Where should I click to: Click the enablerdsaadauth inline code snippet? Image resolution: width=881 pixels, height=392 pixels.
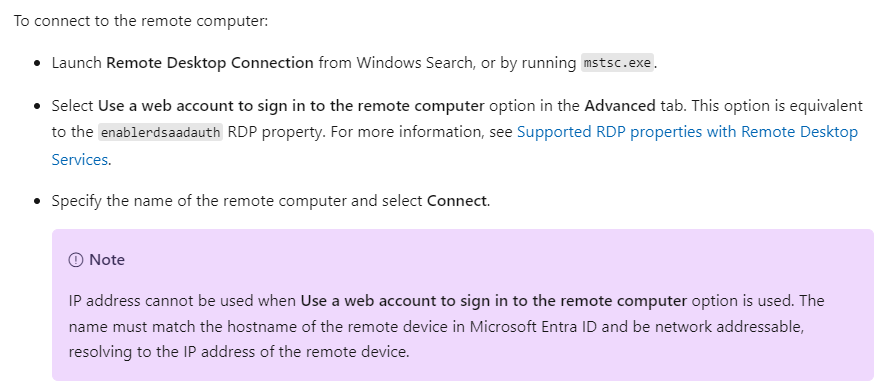pos(161,133)
